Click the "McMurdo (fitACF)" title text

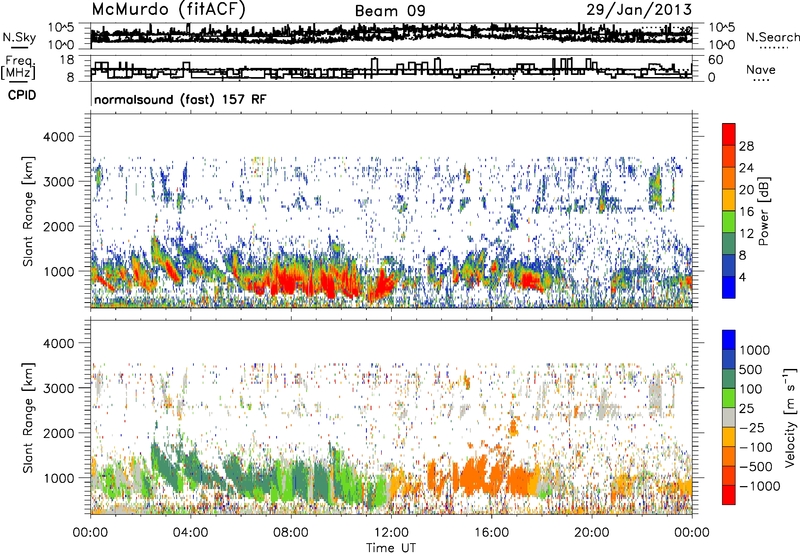click(x=168, y=9)
